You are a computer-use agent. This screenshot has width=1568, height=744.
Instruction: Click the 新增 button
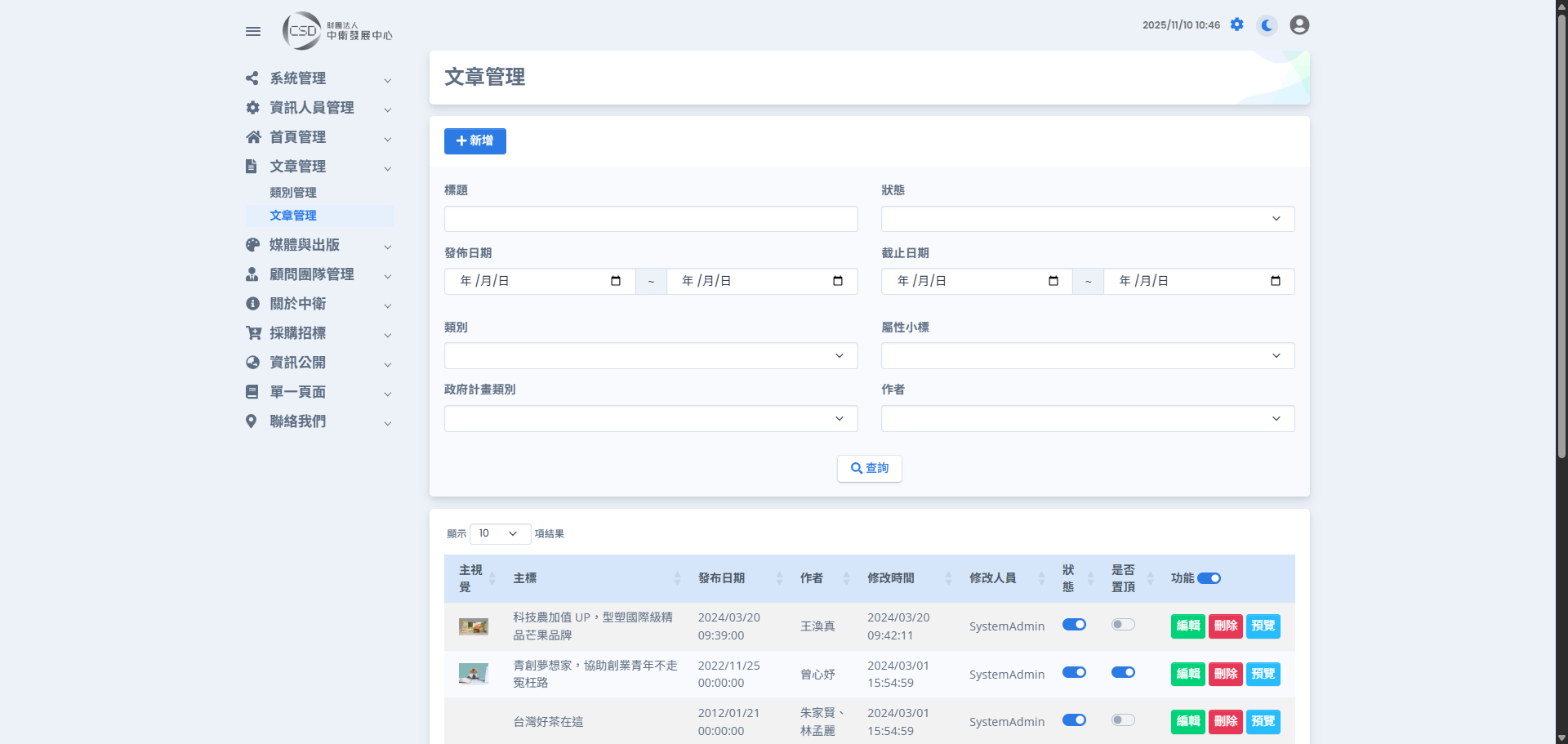pyautogui.click(x=474, y=141)
